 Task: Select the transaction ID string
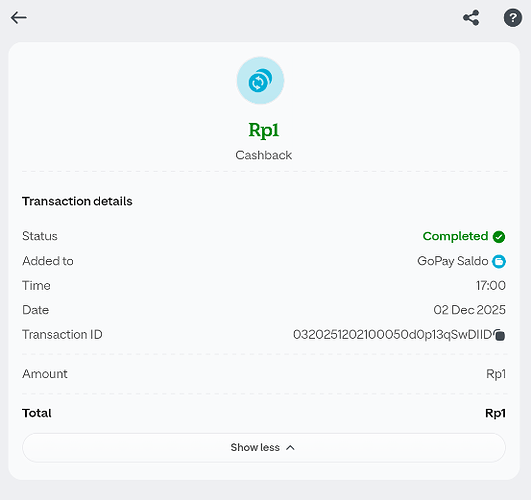click(392, 335)
